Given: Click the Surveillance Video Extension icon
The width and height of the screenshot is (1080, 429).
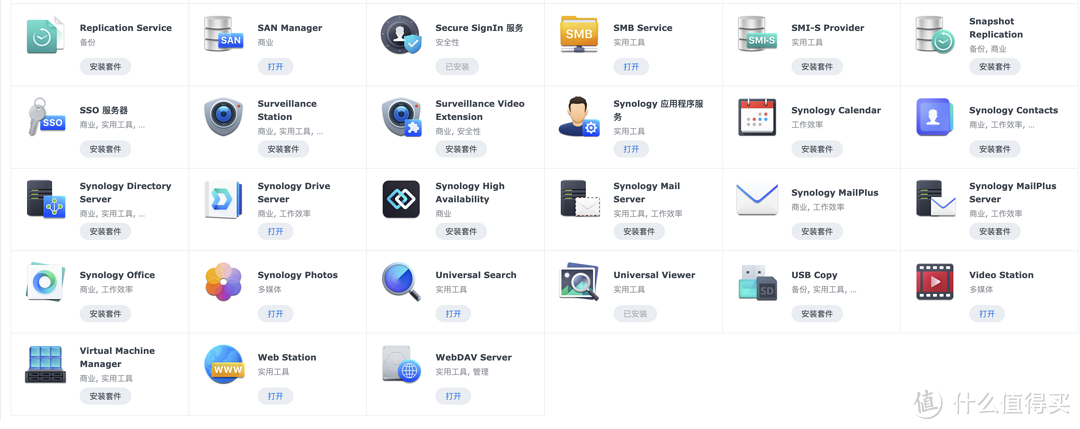Looking at the screenshot, I should [x=401, y=117].
